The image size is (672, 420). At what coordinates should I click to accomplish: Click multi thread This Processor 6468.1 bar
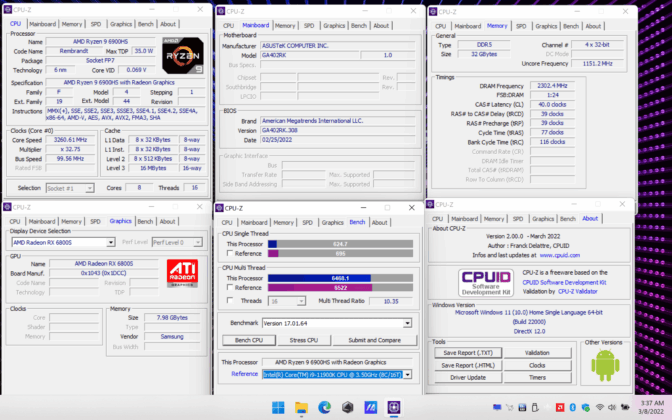click(340, 278)
